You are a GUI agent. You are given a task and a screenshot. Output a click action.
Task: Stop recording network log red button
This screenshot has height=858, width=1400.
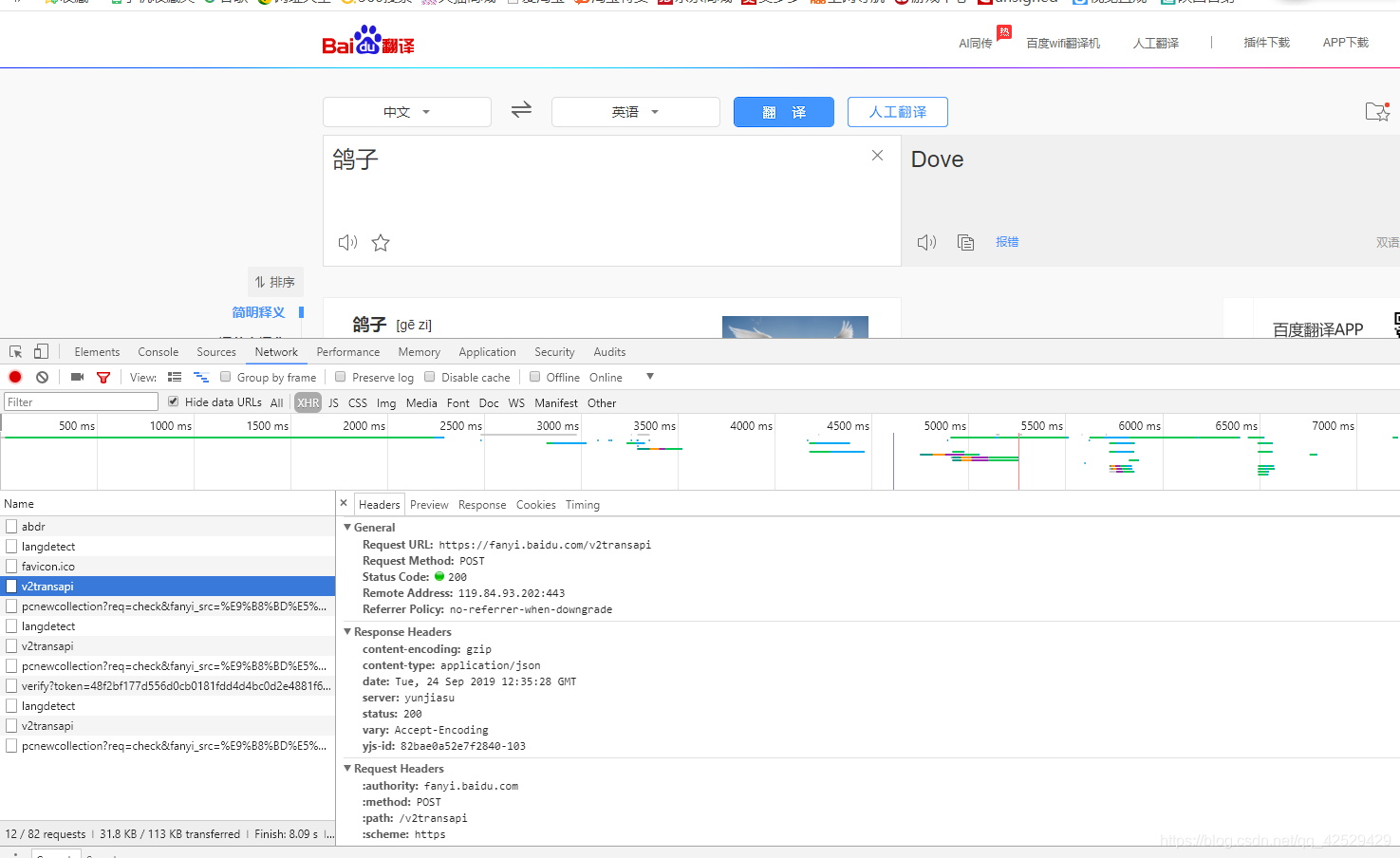click(15, 377)
